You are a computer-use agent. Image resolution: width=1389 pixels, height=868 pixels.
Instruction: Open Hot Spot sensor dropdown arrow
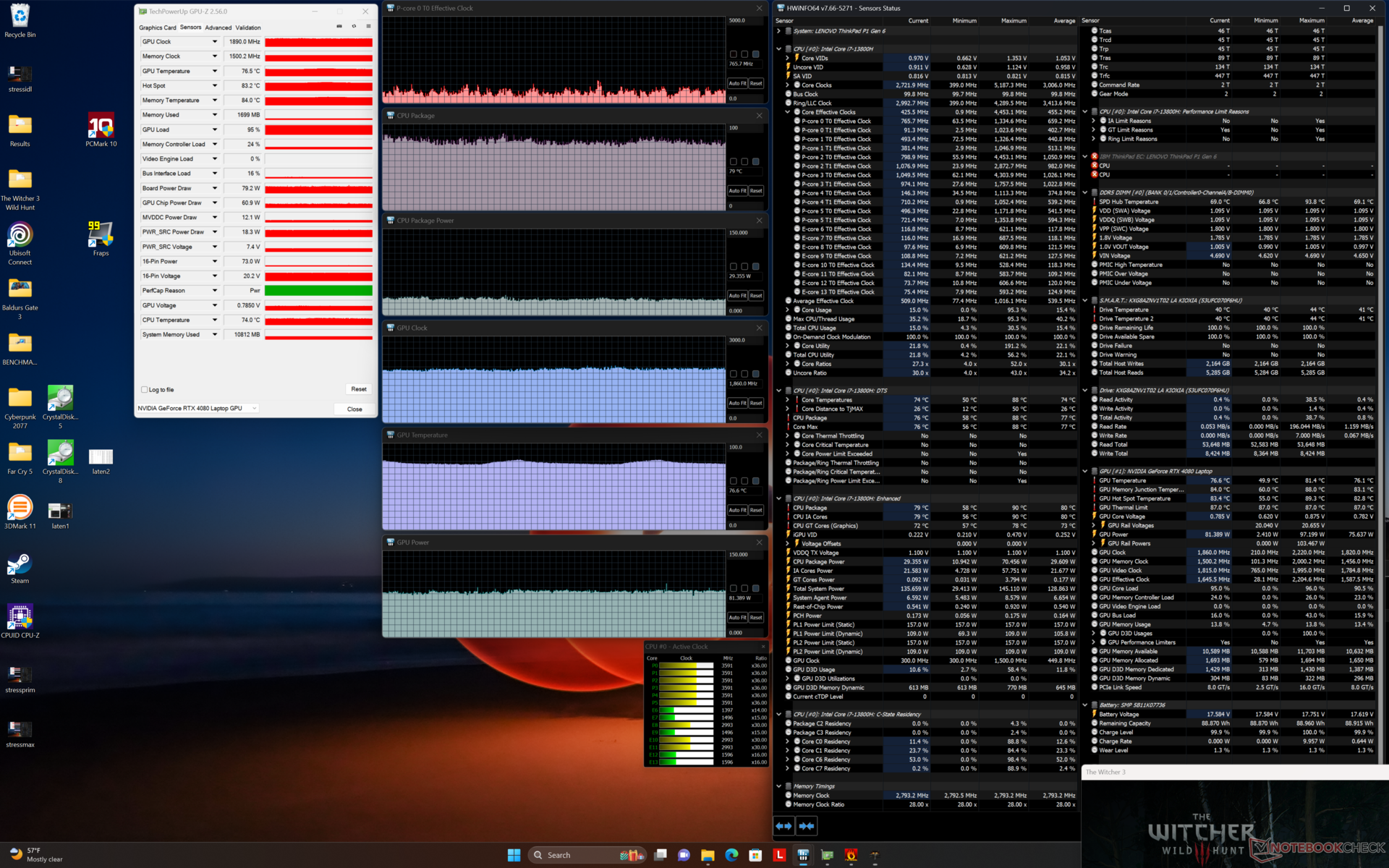point(214,85)
